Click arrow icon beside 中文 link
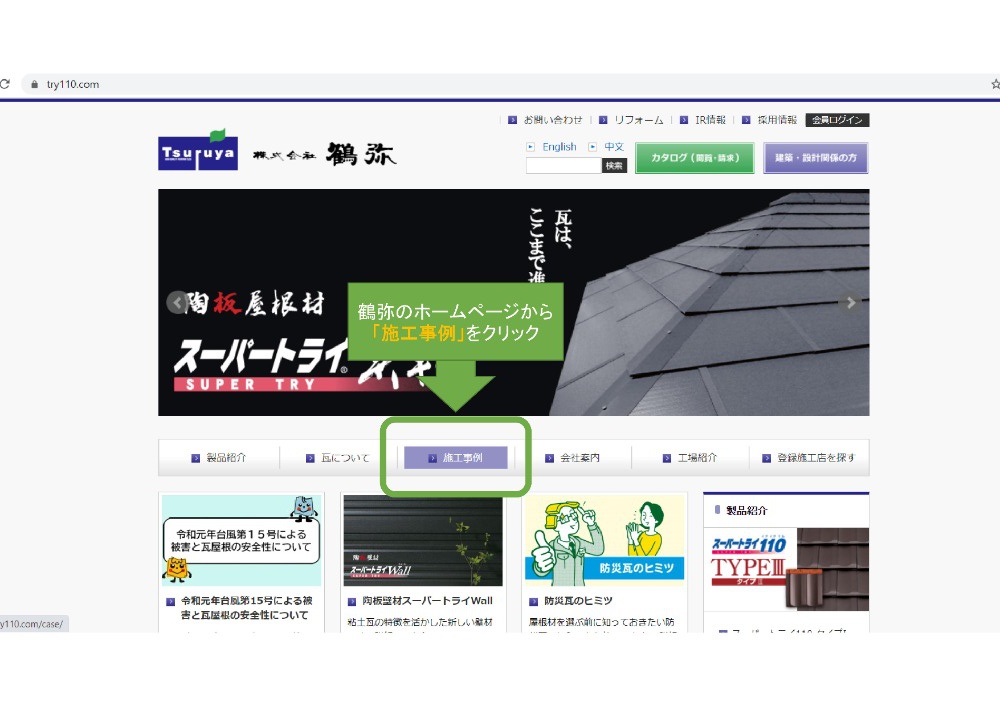The image size is (1000, 706). [x=592, y=147]
